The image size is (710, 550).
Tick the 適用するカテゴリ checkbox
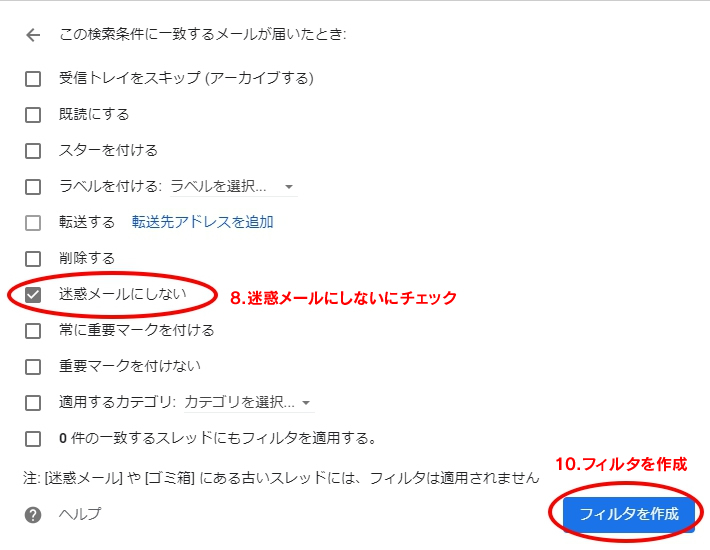(33, 402)
